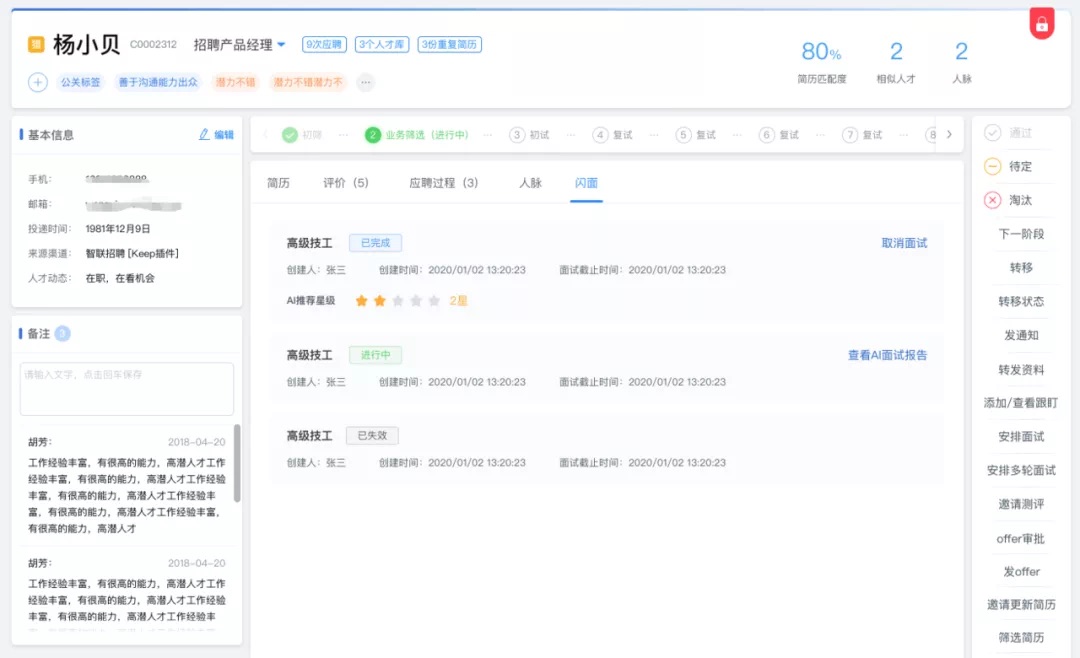Transfer the candidate via 转移
Screen dimensions: 1080x658
pos(1021,266)
